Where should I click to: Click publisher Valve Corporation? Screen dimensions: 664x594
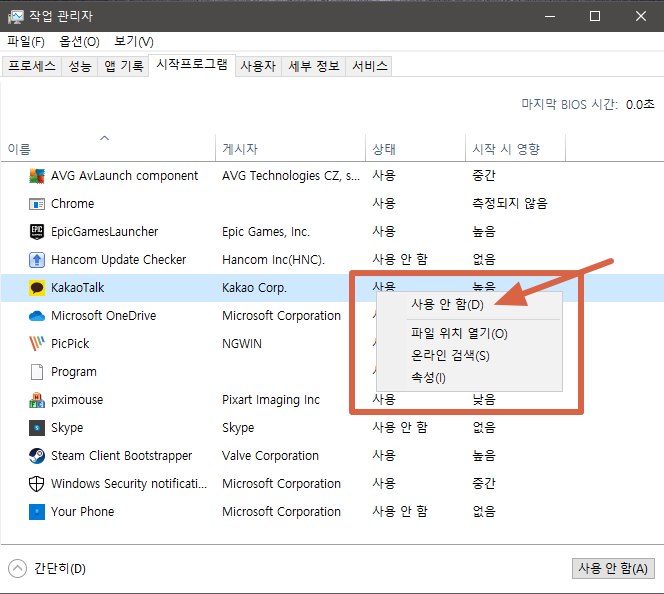(270, 456)
